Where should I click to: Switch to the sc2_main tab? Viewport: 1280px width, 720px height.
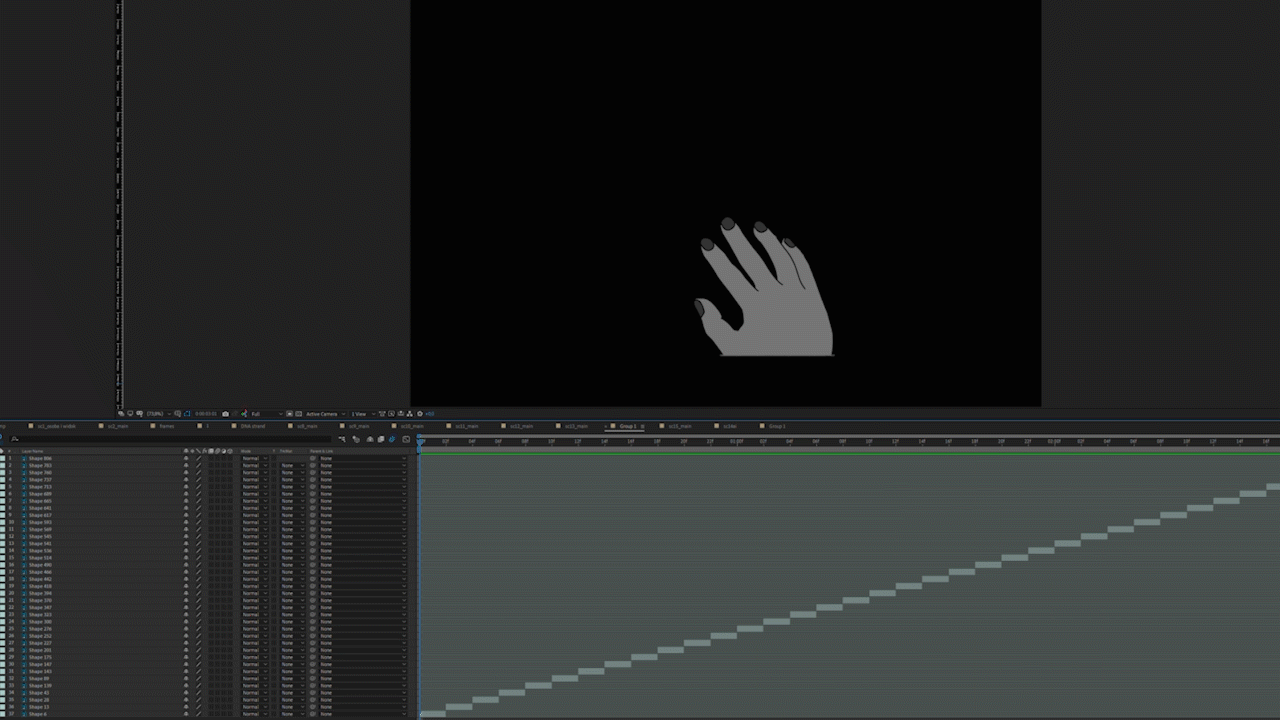point(118,426)
